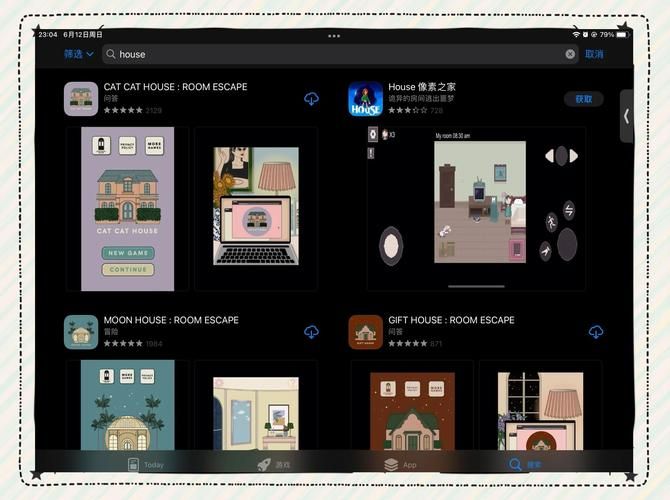Tap the 79% battery indicator
670x500 pixels.
614,35
